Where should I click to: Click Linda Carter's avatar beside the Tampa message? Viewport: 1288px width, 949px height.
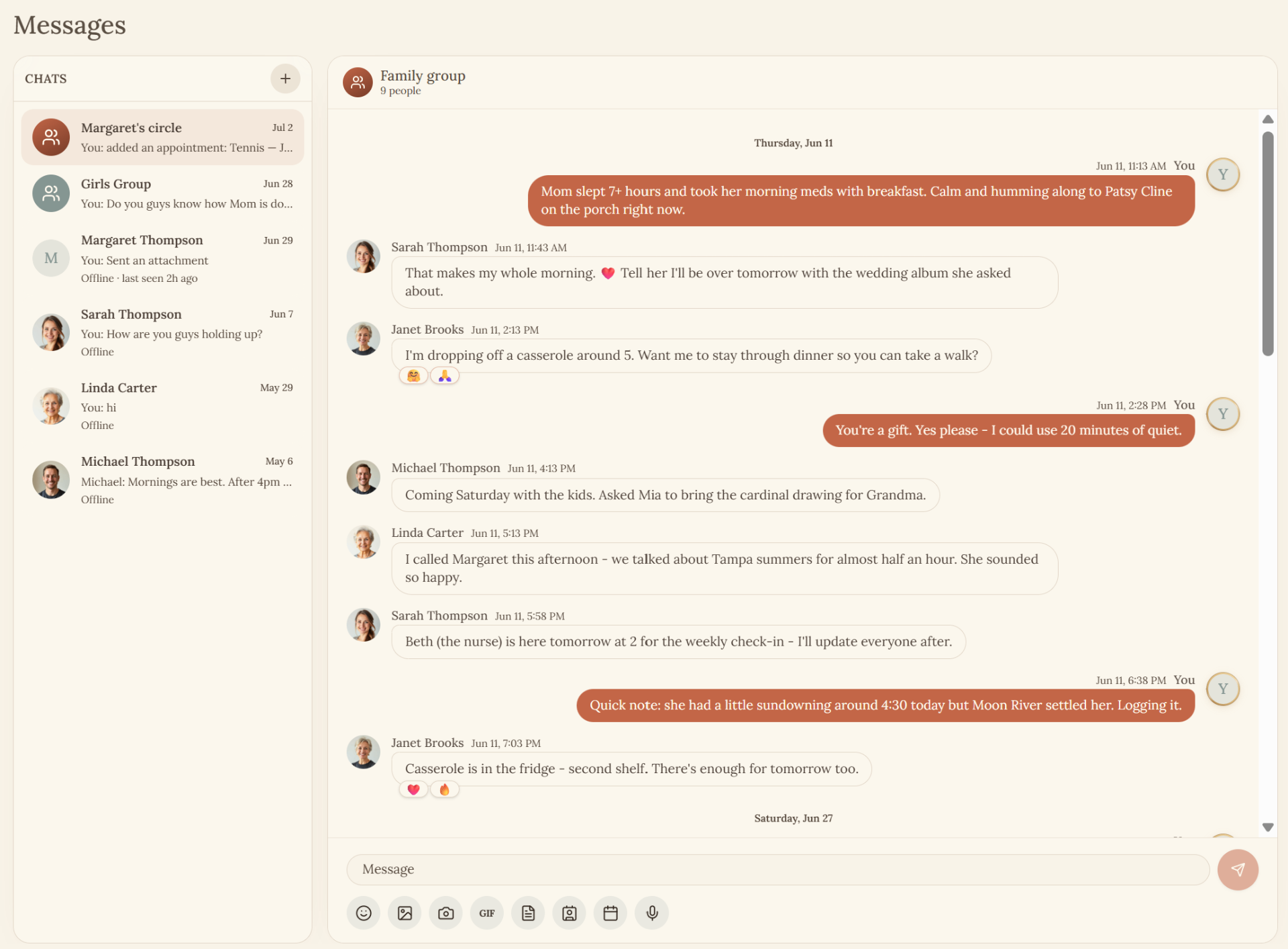click(364, 542)
